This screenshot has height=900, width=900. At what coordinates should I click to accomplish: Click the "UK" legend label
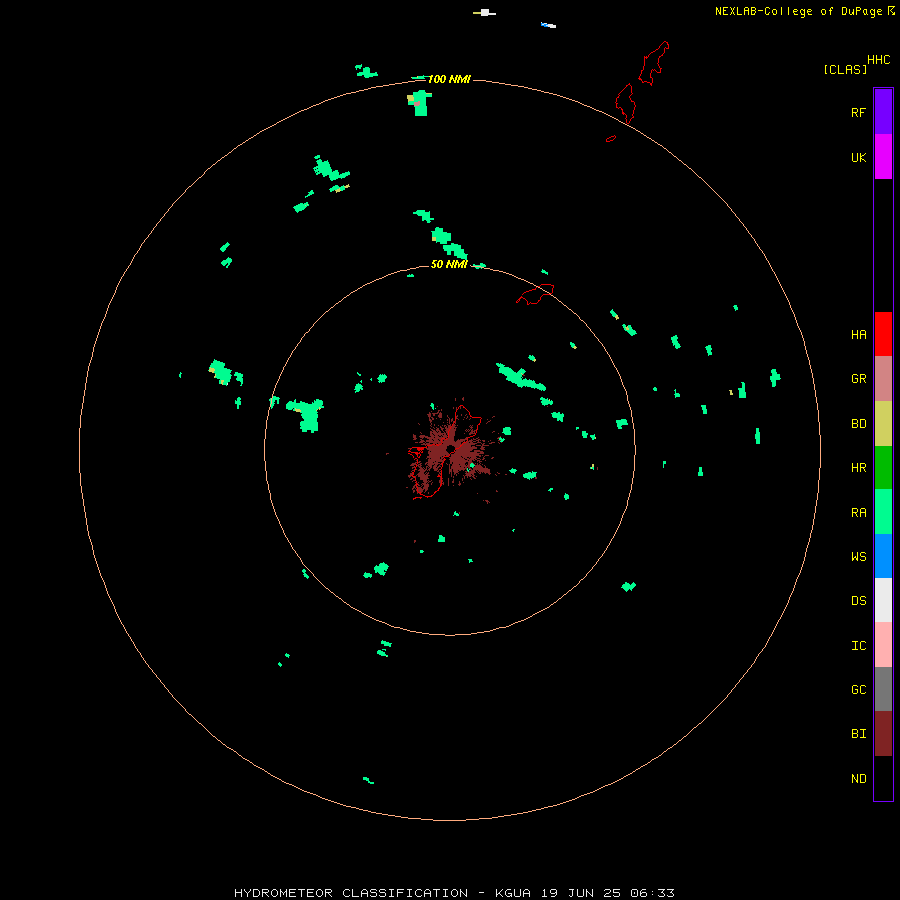pyautogui.click(x=858, y=158)
